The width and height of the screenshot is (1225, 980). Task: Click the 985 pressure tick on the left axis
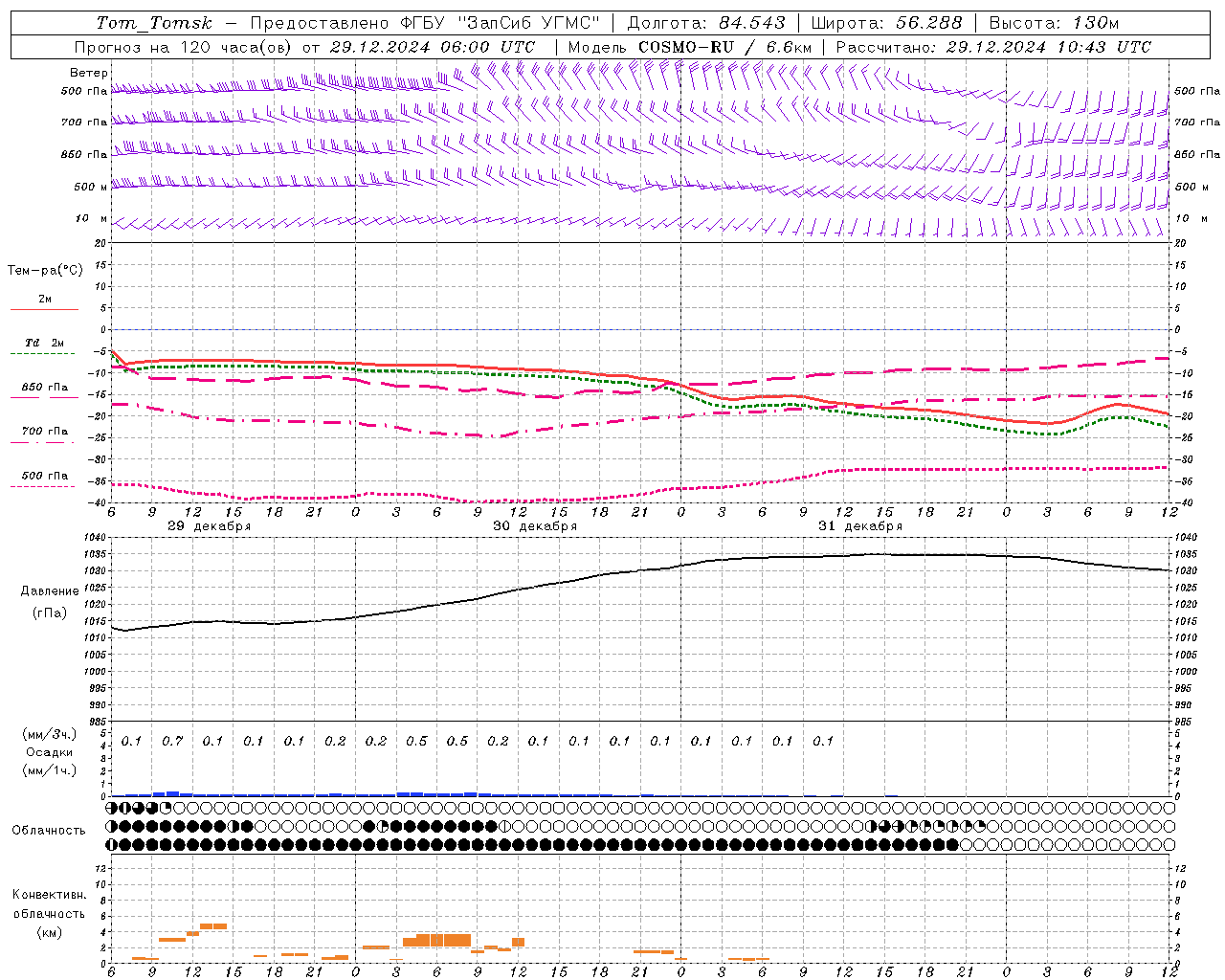(98, 721)
